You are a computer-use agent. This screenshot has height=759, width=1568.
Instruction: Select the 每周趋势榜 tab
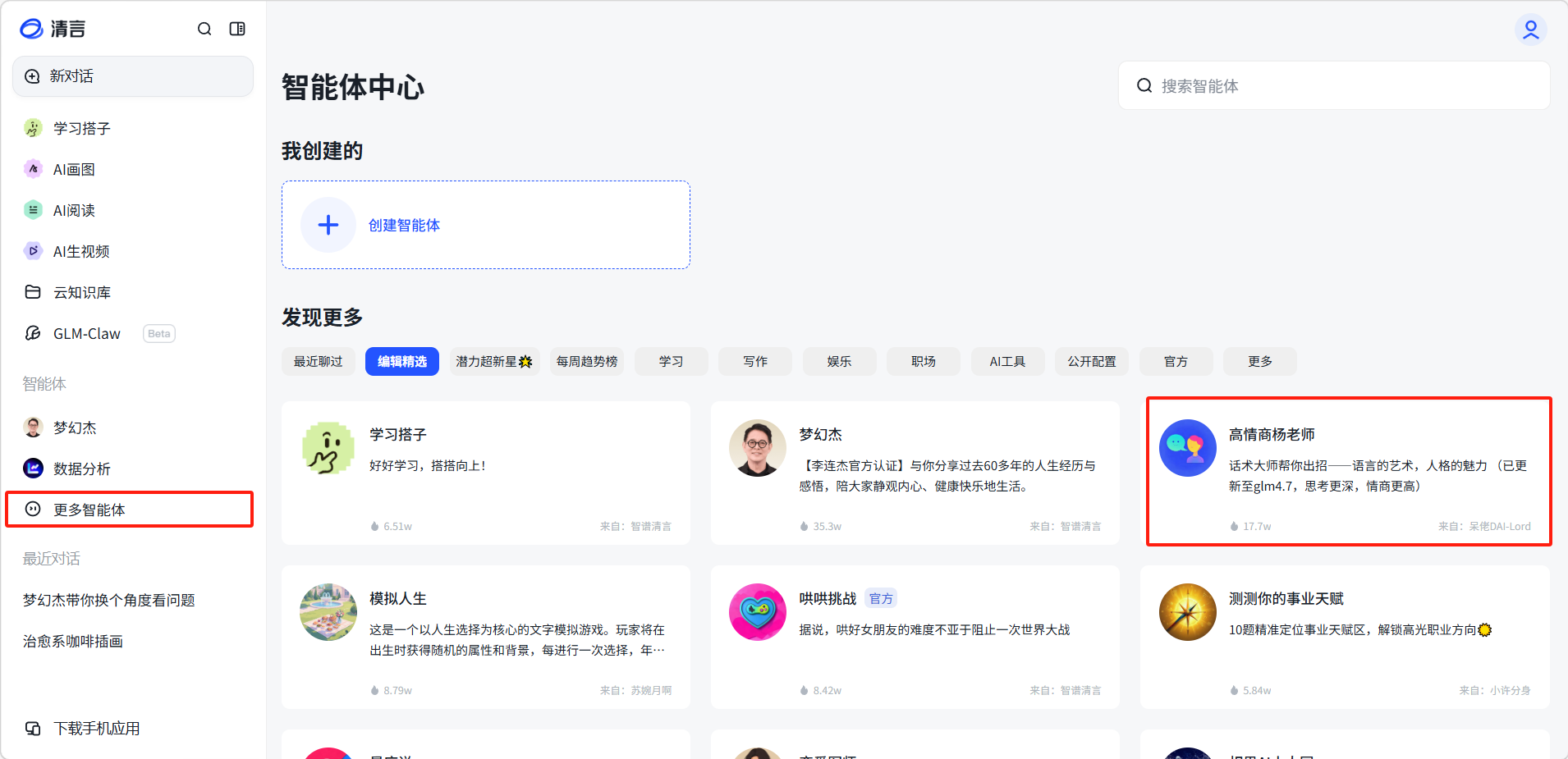coord(586,361)
